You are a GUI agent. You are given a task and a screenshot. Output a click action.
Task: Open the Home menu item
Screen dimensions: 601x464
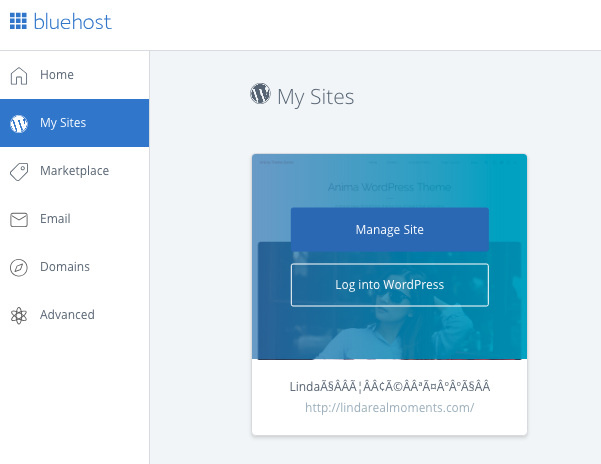click(x=74, y=75)
